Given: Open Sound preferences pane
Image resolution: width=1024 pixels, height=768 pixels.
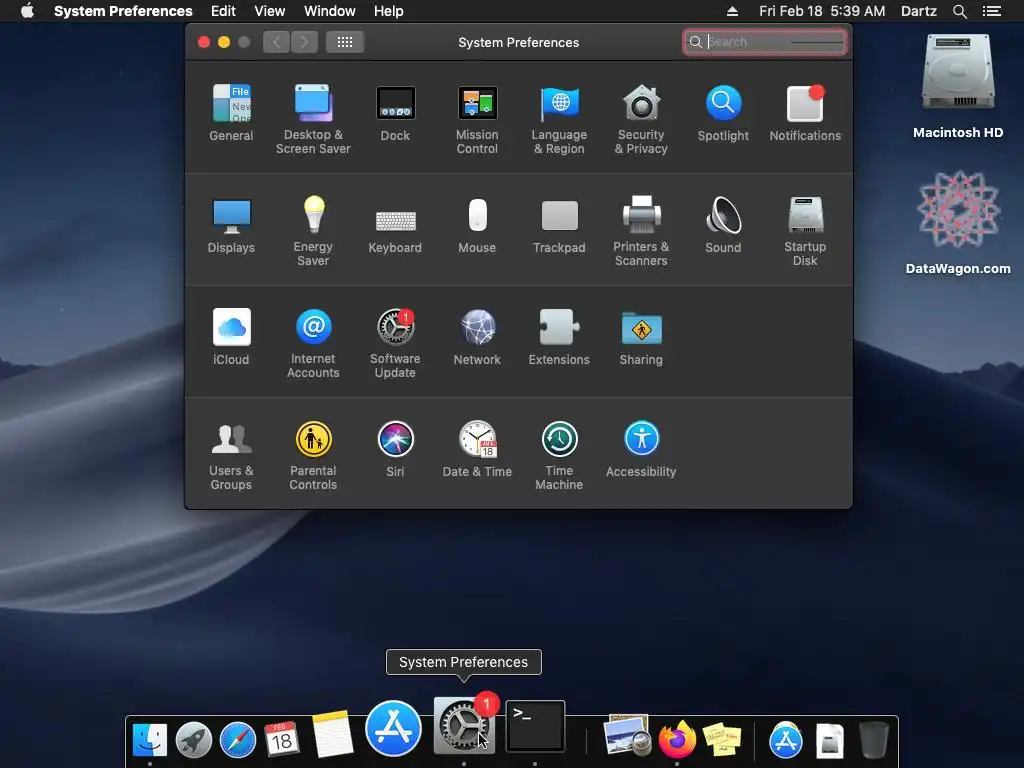Looking at the screenshot, I should tap(723, 225).
